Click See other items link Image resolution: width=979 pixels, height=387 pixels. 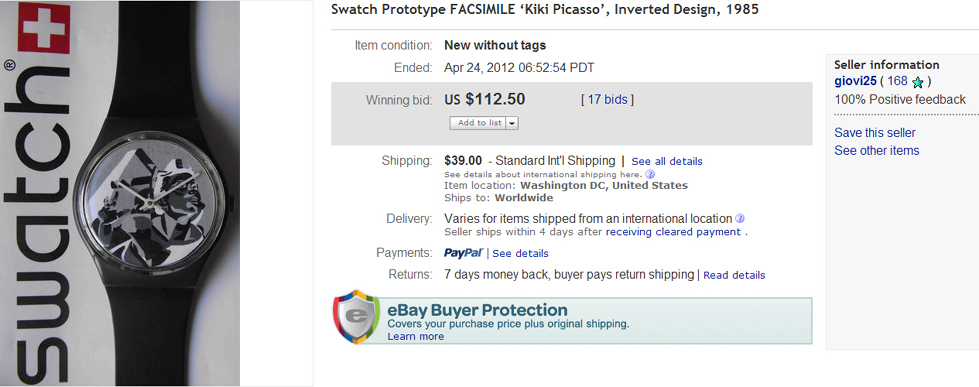coord(877,150)
